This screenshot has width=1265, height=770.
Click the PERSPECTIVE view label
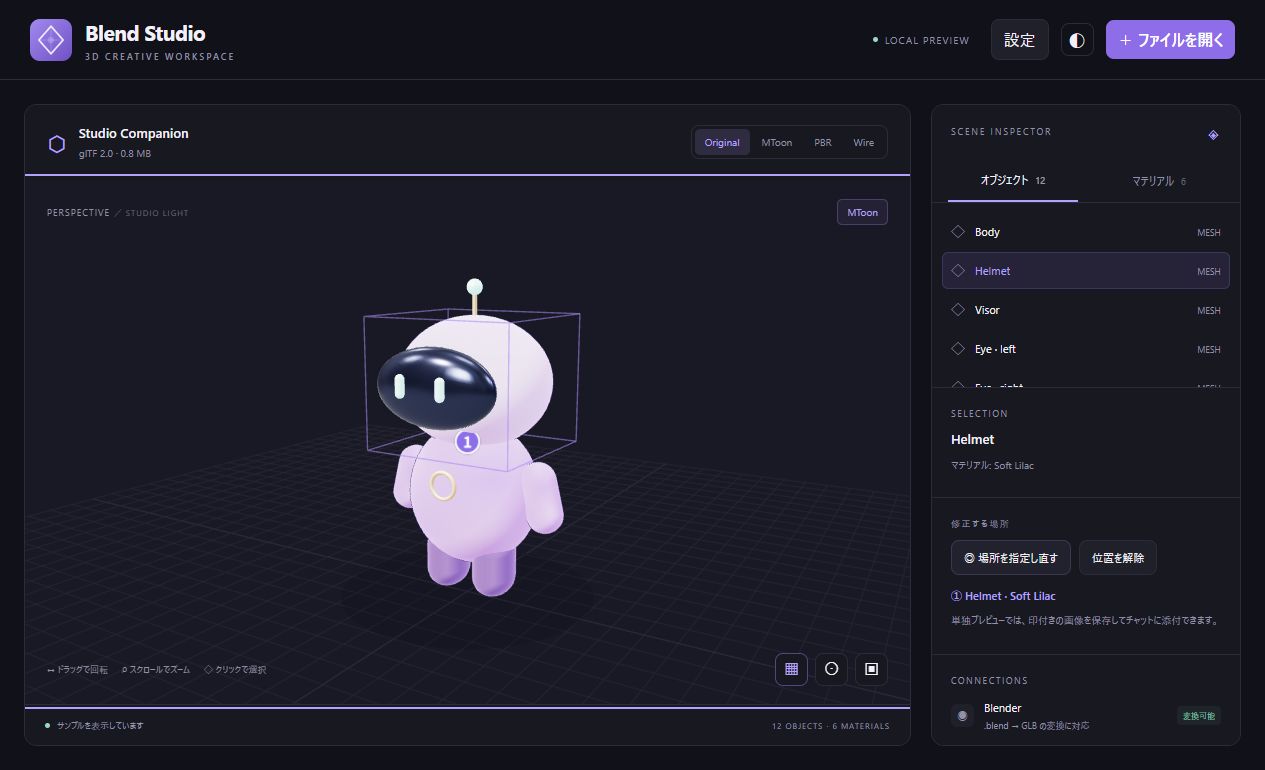78,213
